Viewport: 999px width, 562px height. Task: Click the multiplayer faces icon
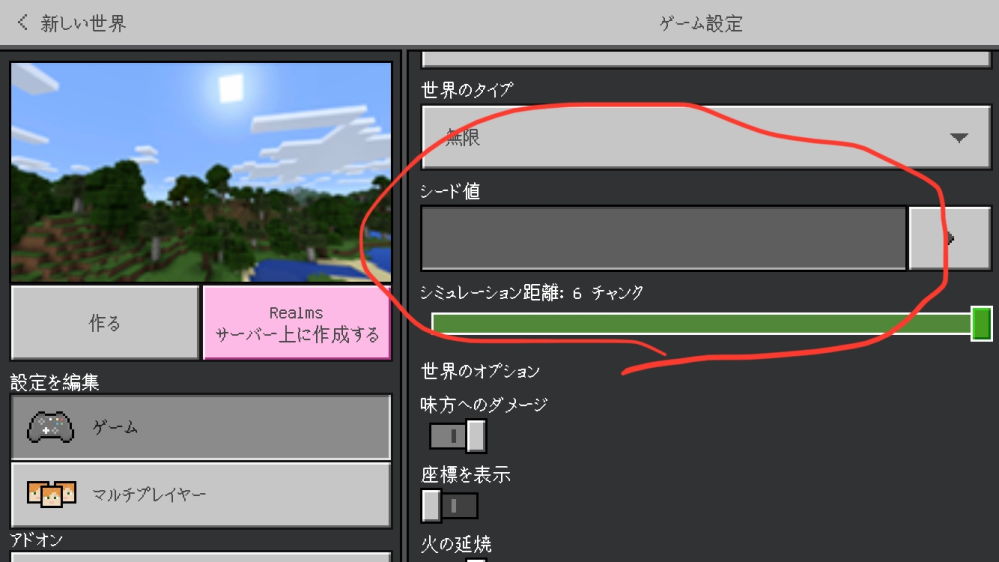[52, 494]
